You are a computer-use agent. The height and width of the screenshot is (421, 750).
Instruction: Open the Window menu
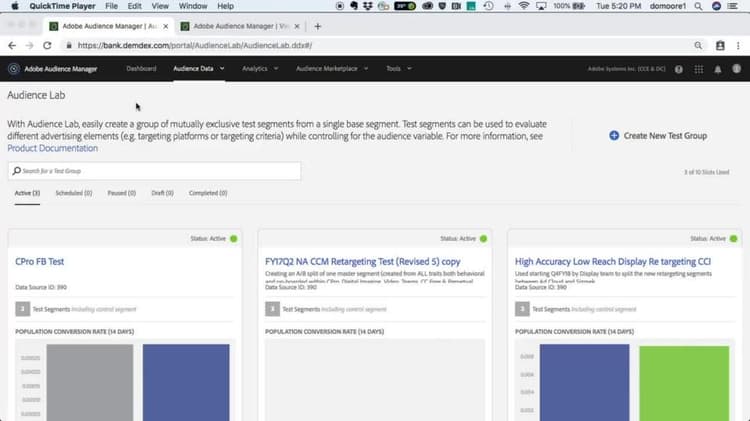point(193,6)
